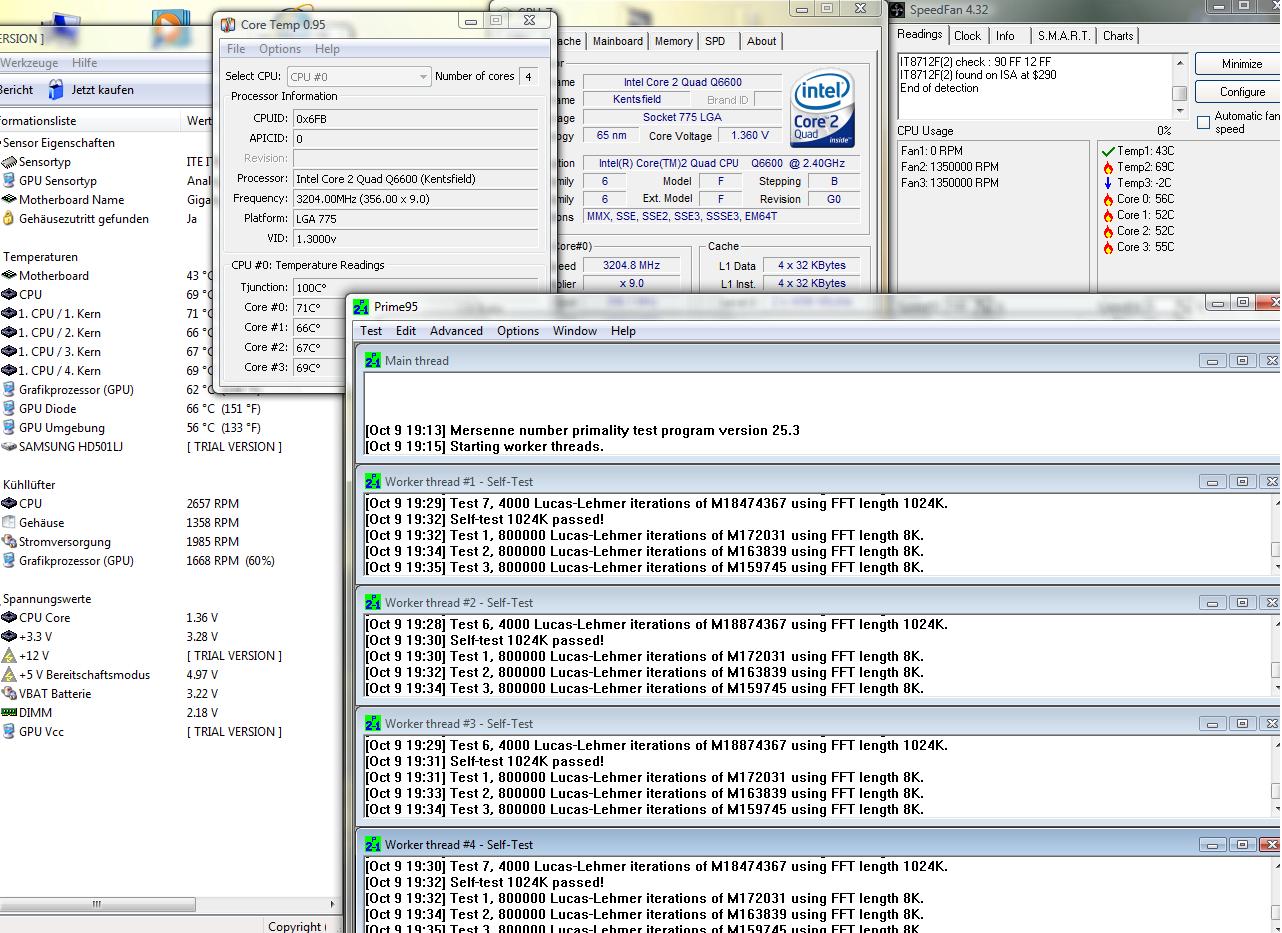The height and width of the screenshot is (933, 1282).
Task: Click the DIMM memory icon
Action: click(9, 713)
